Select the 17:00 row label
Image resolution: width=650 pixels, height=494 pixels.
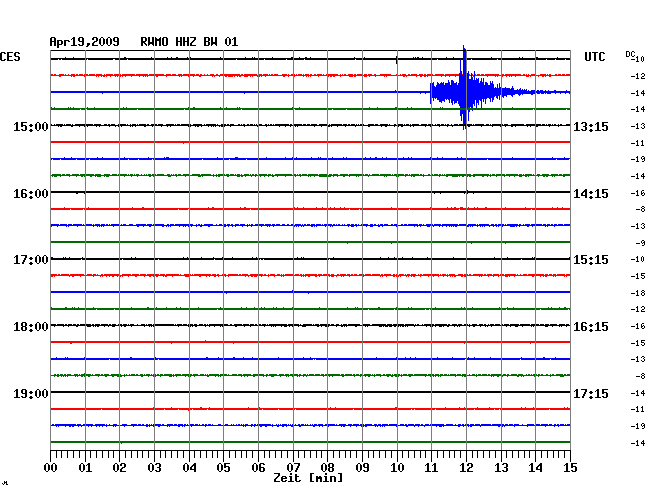[31, 260]
